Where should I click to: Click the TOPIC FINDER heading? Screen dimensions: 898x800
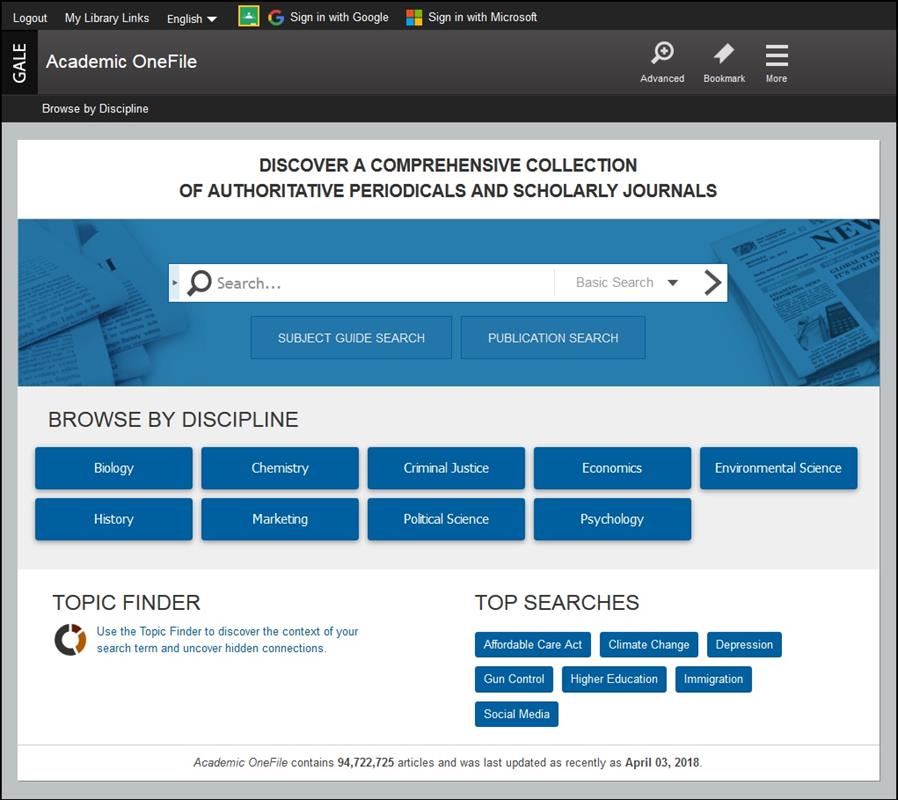[x=127, y=602]
